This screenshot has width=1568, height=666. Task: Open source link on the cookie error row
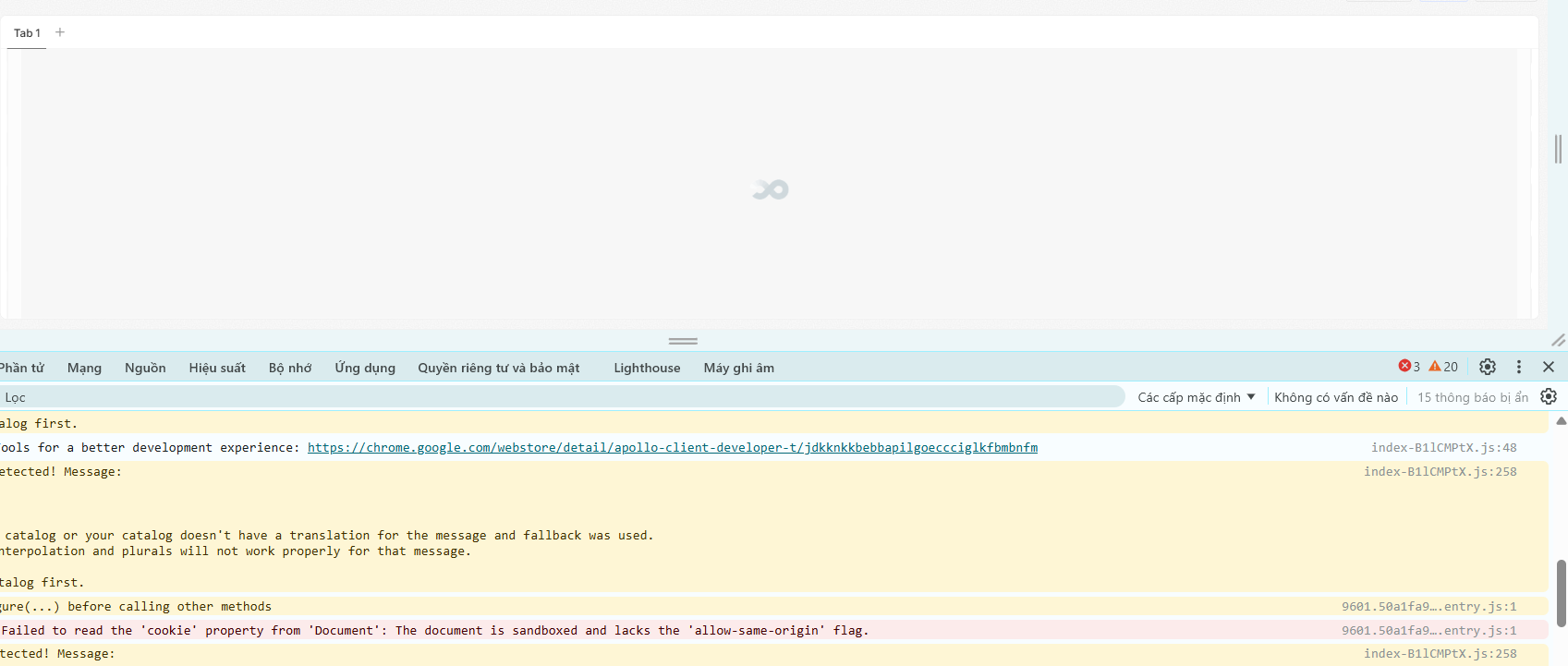coord(1429,630)
